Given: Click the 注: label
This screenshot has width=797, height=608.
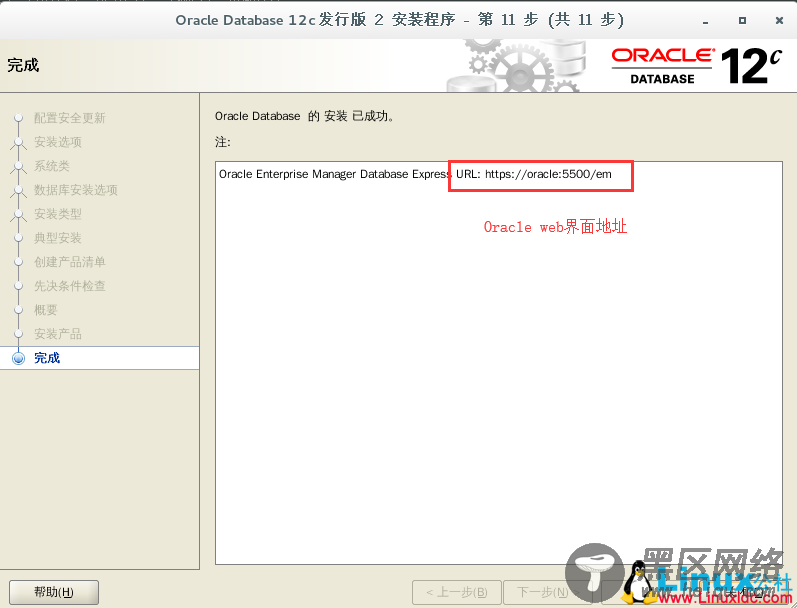Looking at the screenshot, I should point(223,142).
